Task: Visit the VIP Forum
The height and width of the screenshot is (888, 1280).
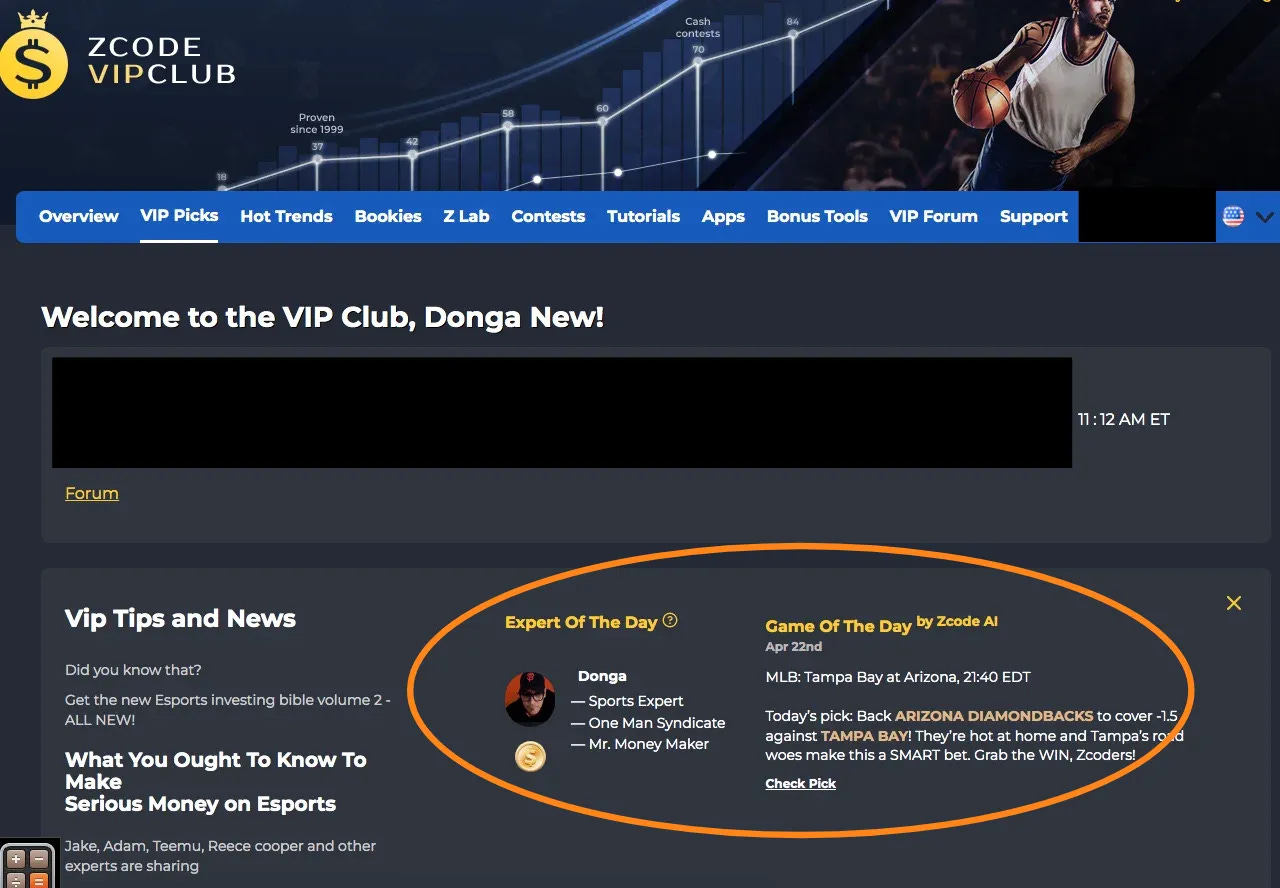Action: 933,216
